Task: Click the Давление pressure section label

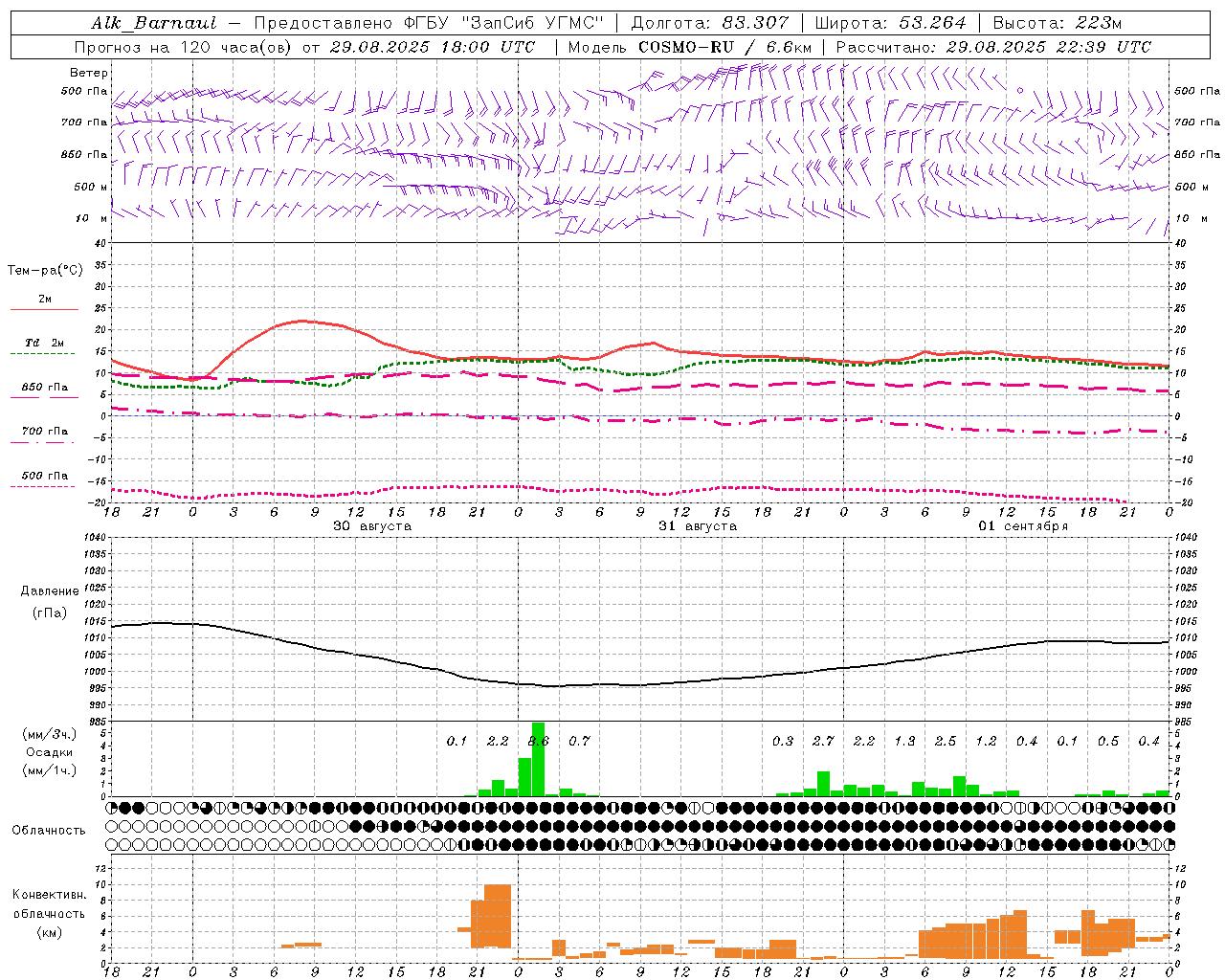Action: [50, 591]
